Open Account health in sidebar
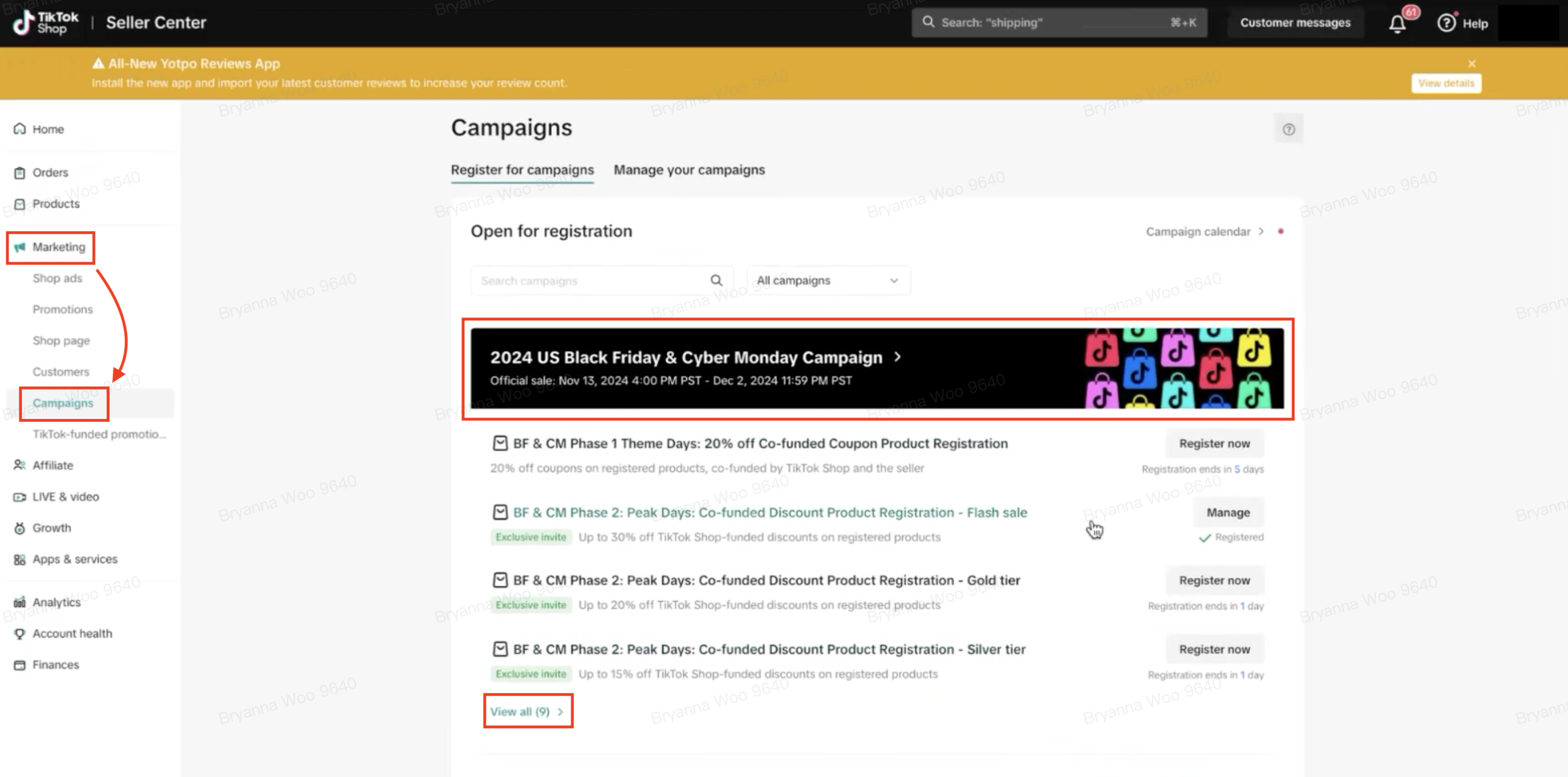1568x777 pixels. [x=72, y=634]
